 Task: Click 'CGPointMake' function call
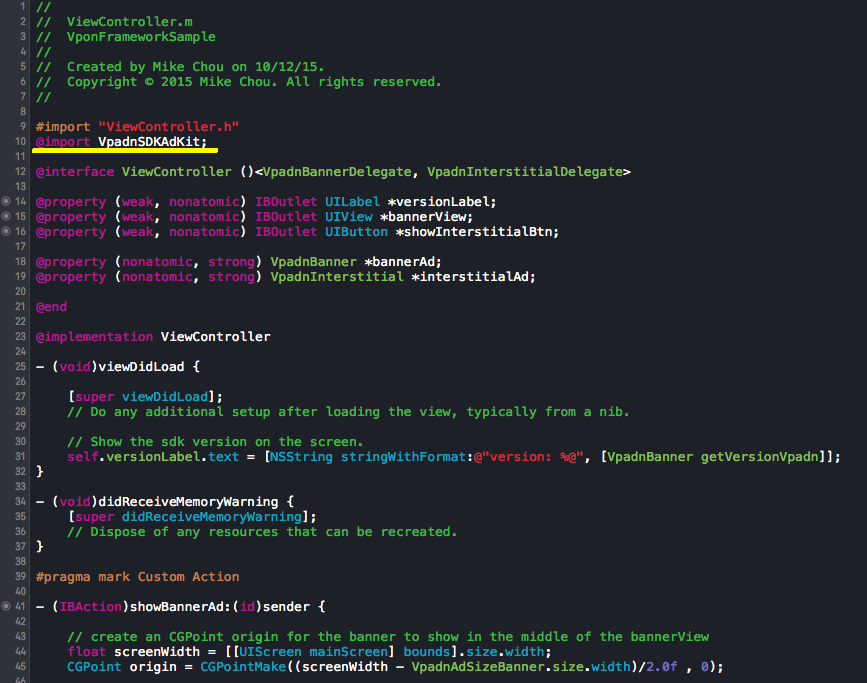coord(243,667)
